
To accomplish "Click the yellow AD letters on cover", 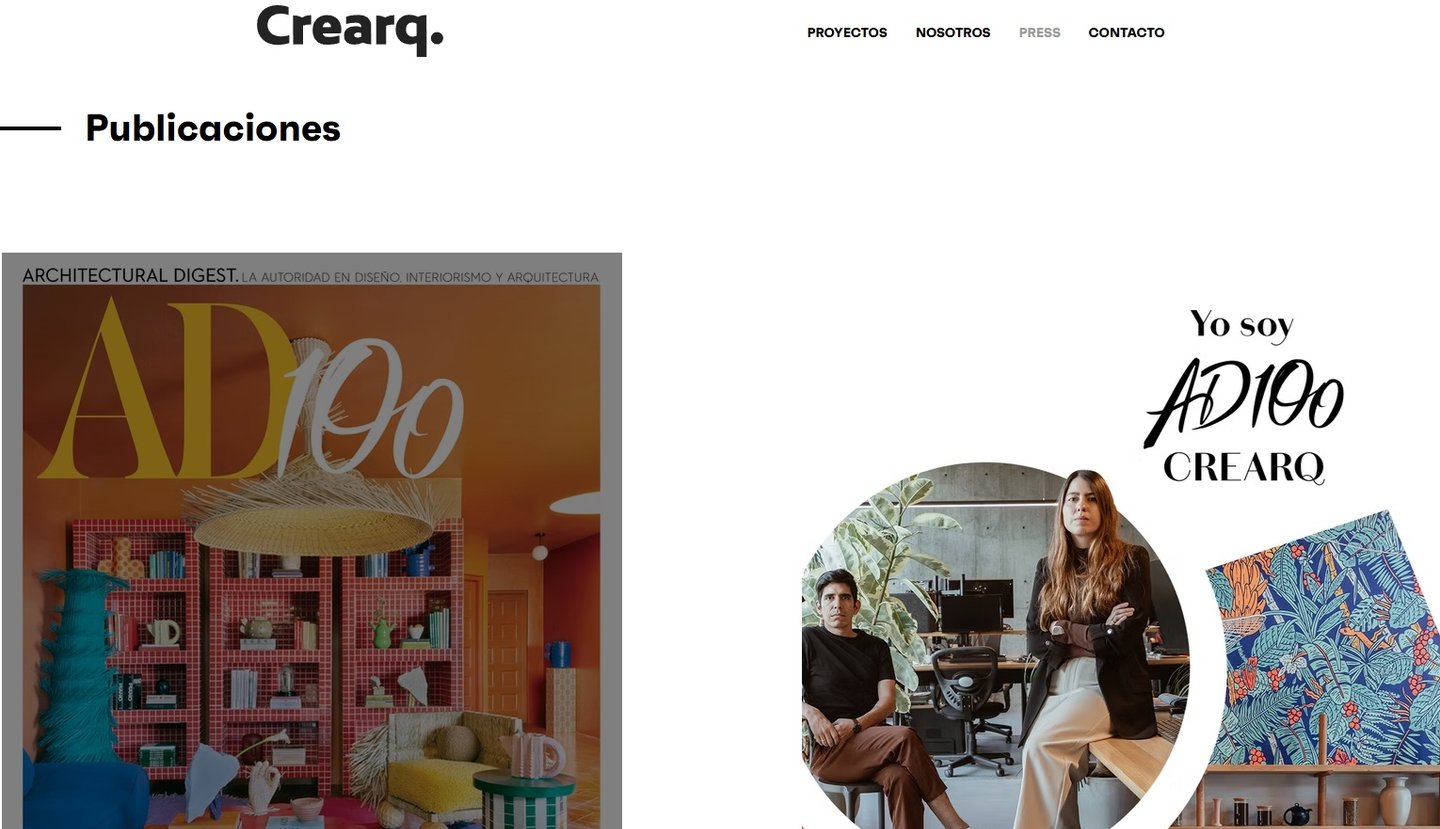I will pyautogui.click(x=165, y=390).
